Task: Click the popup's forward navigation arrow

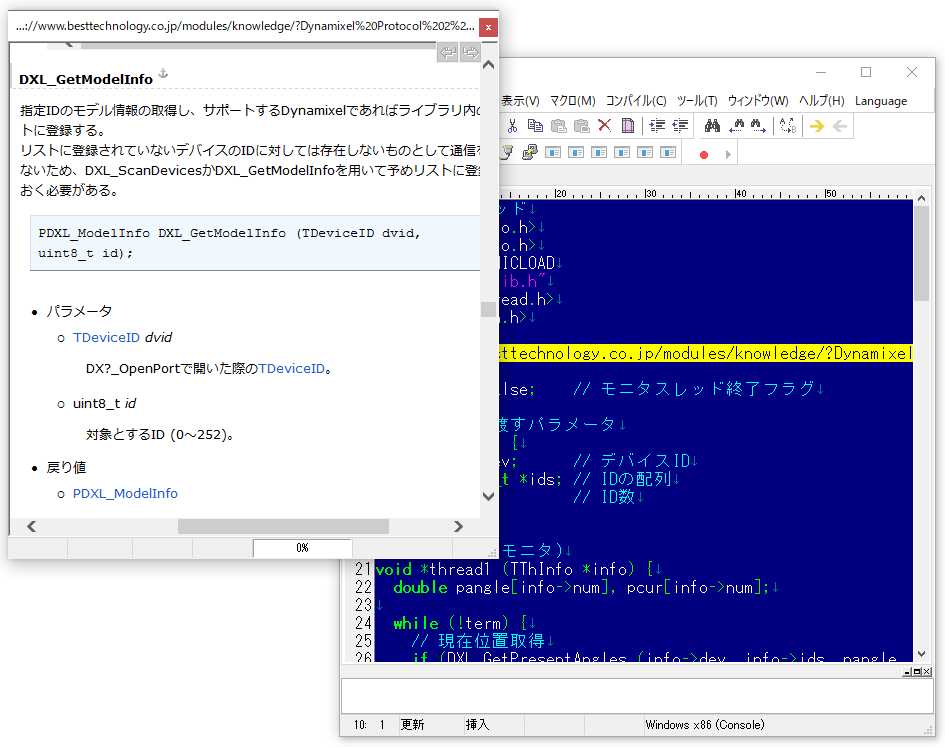Action: [x=470, y=52]
